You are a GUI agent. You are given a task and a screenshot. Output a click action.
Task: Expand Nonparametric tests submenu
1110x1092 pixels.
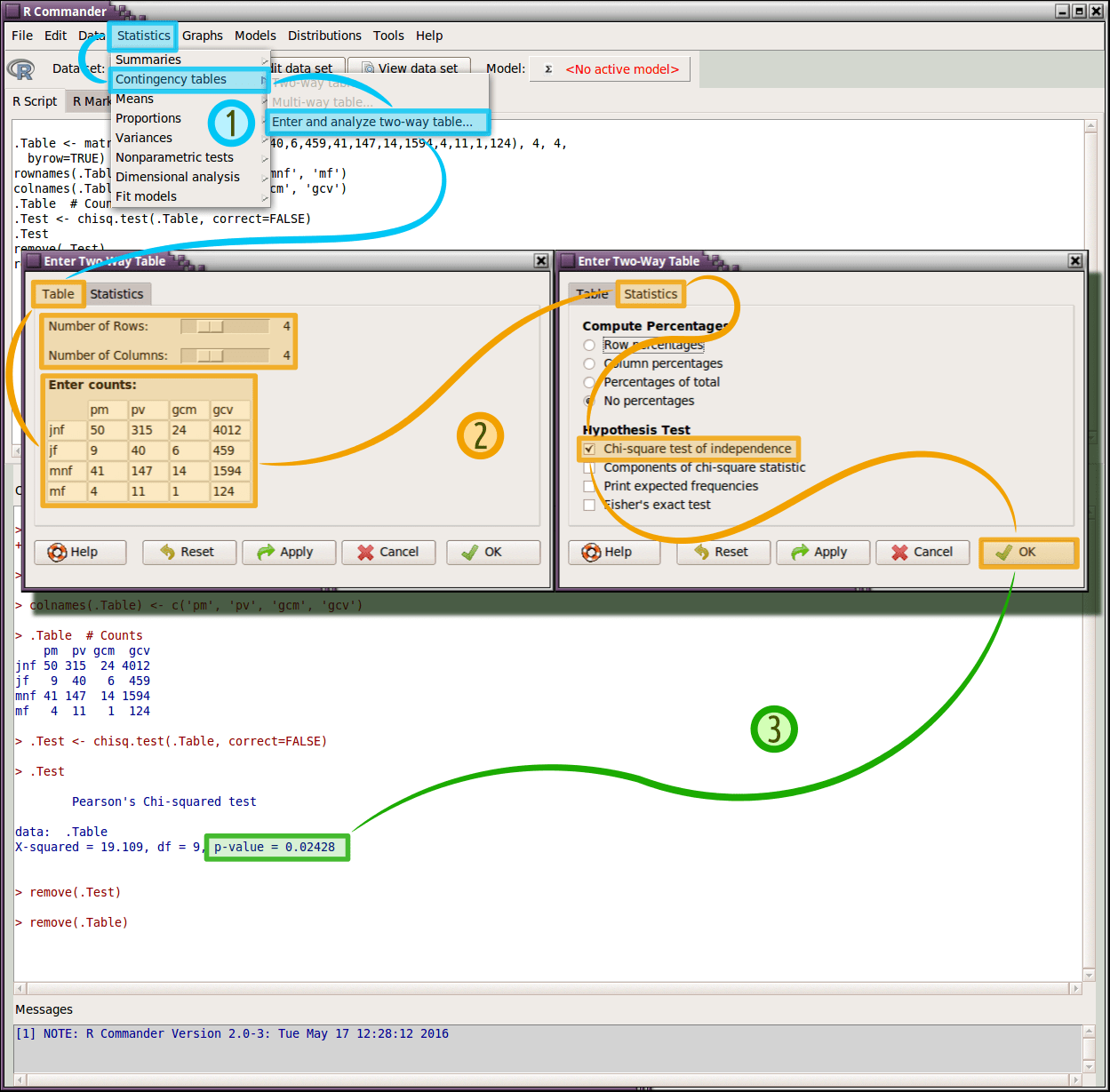pyautogui.click(x=190, y=157)
